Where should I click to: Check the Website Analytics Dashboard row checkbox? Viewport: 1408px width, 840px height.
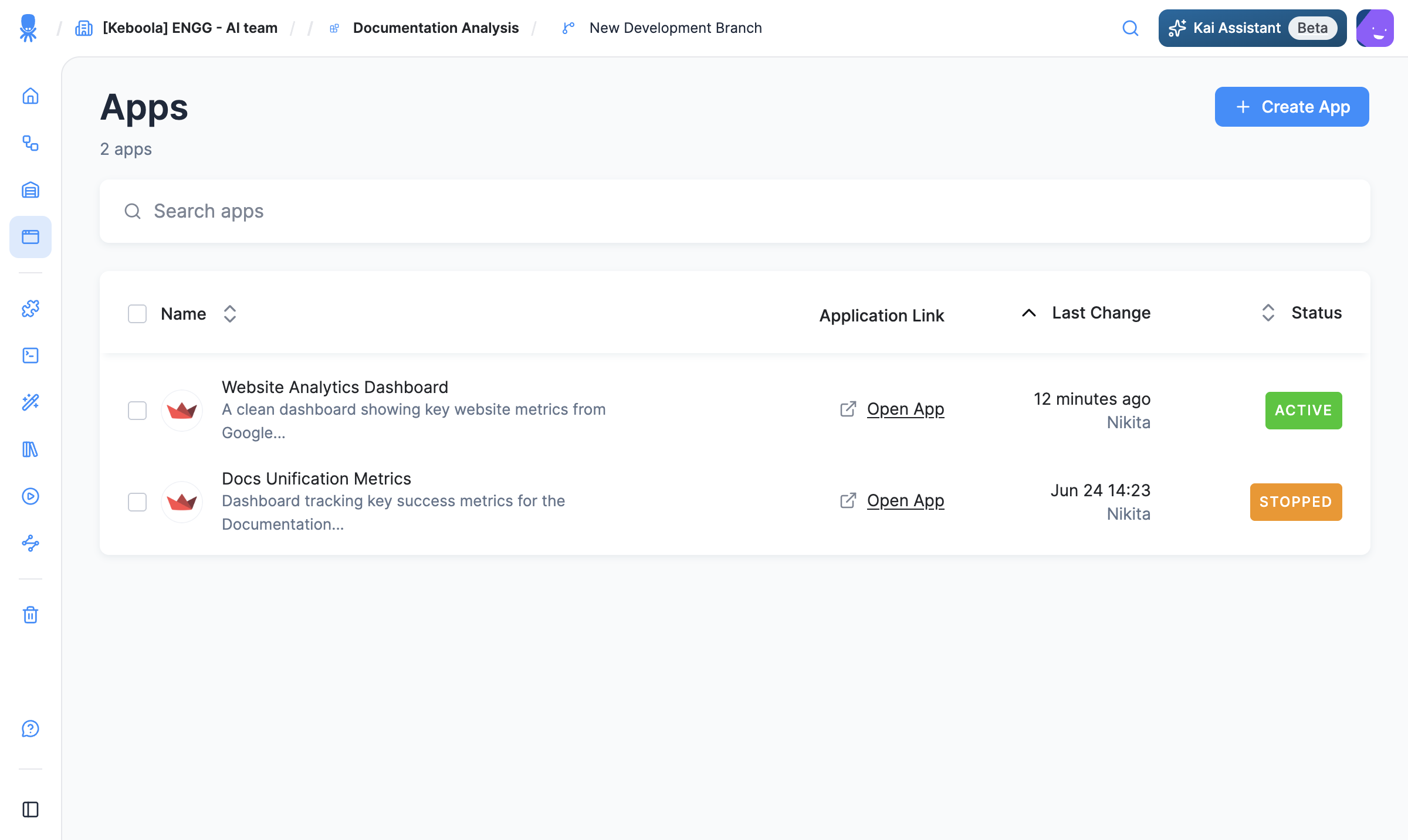click(x=137, y=411)
